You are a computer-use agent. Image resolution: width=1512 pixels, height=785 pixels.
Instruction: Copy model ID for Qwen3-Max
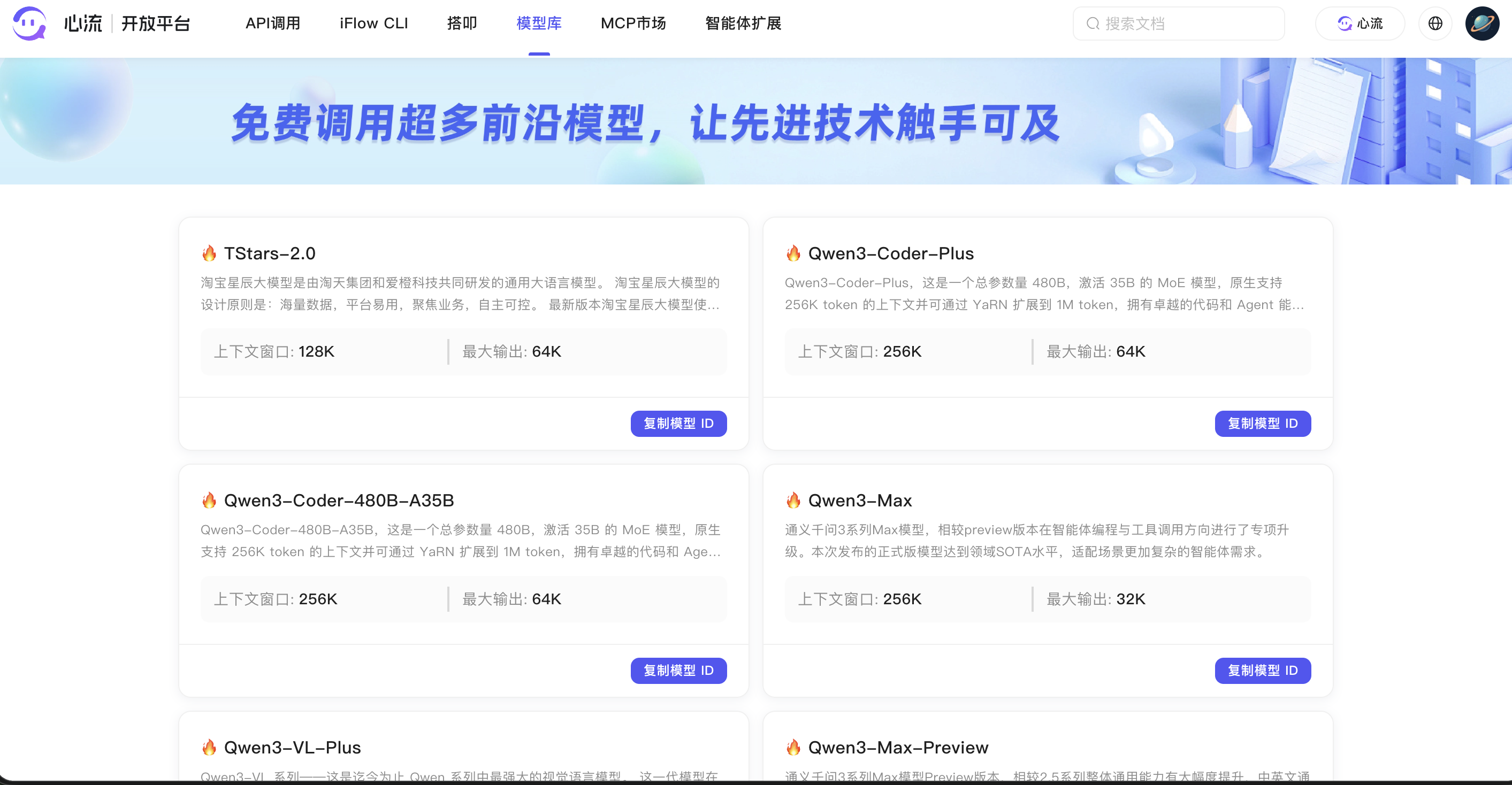1262,671
